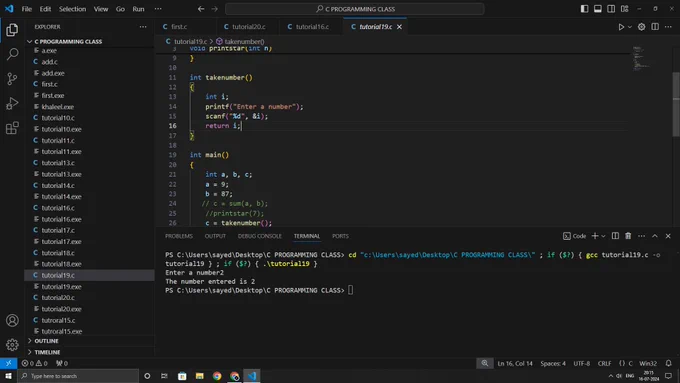Open the Accounts menu icon

12,321
